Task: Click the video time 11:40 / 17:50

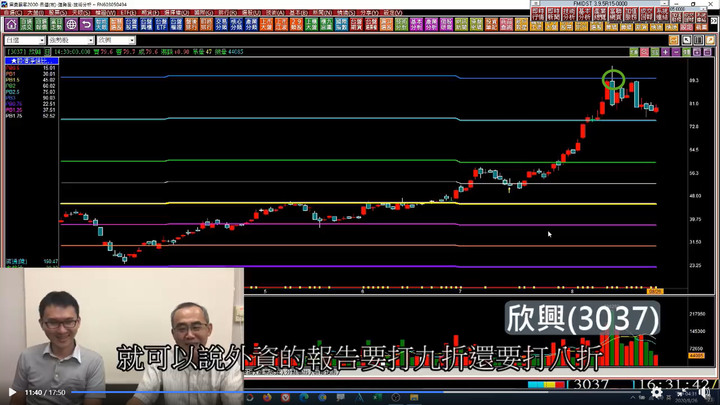Action: point(45,393)
